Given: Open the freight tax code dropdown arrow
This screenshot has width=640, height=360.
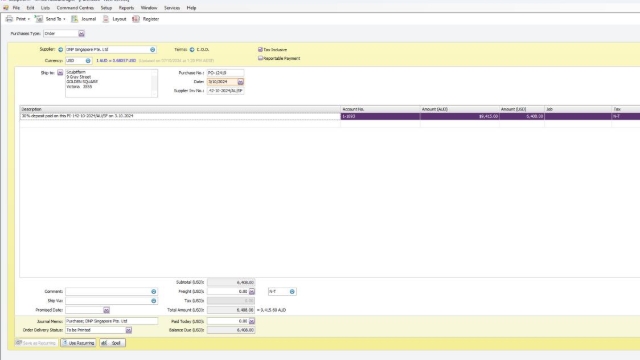Looking at the screenshot, I should pyautogui.click(x=292, y=291).
